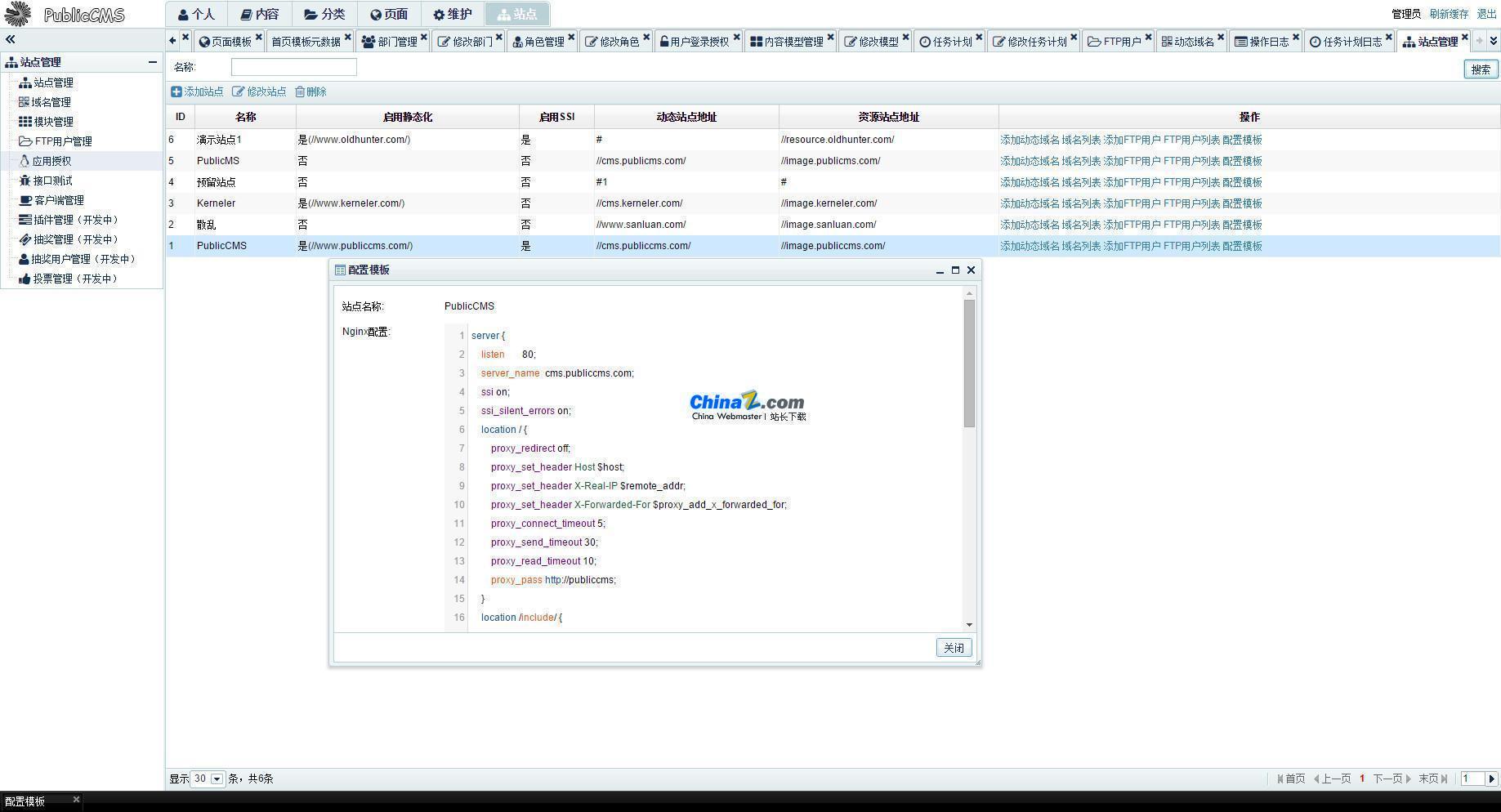Expand the full tab list double-chevron
Viewport: 1501px width, 812px height.
point(1493,40)
